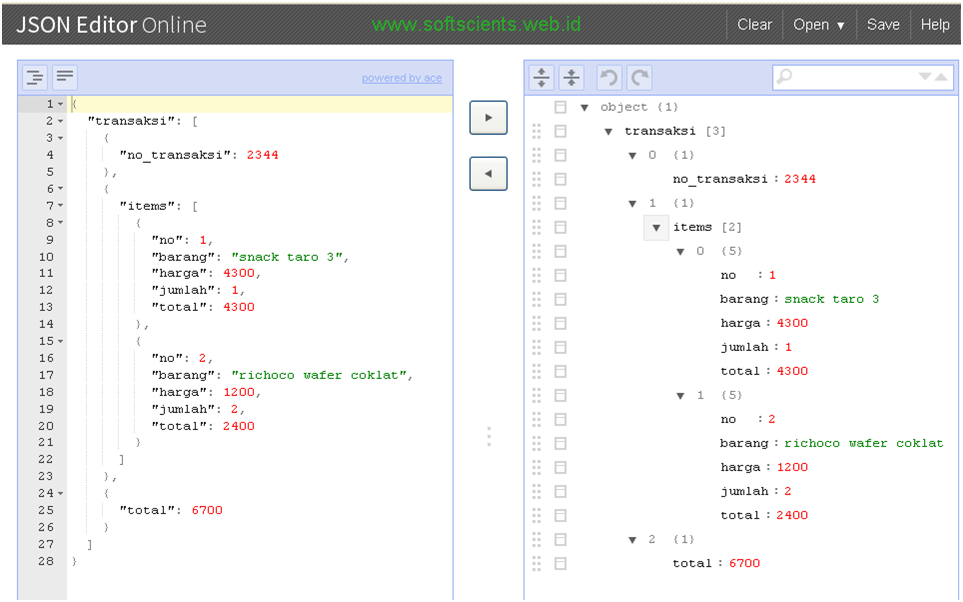Viewport: 963px width, 602px height.
Task: Click line number 28 in gutter
Action: 45,561
